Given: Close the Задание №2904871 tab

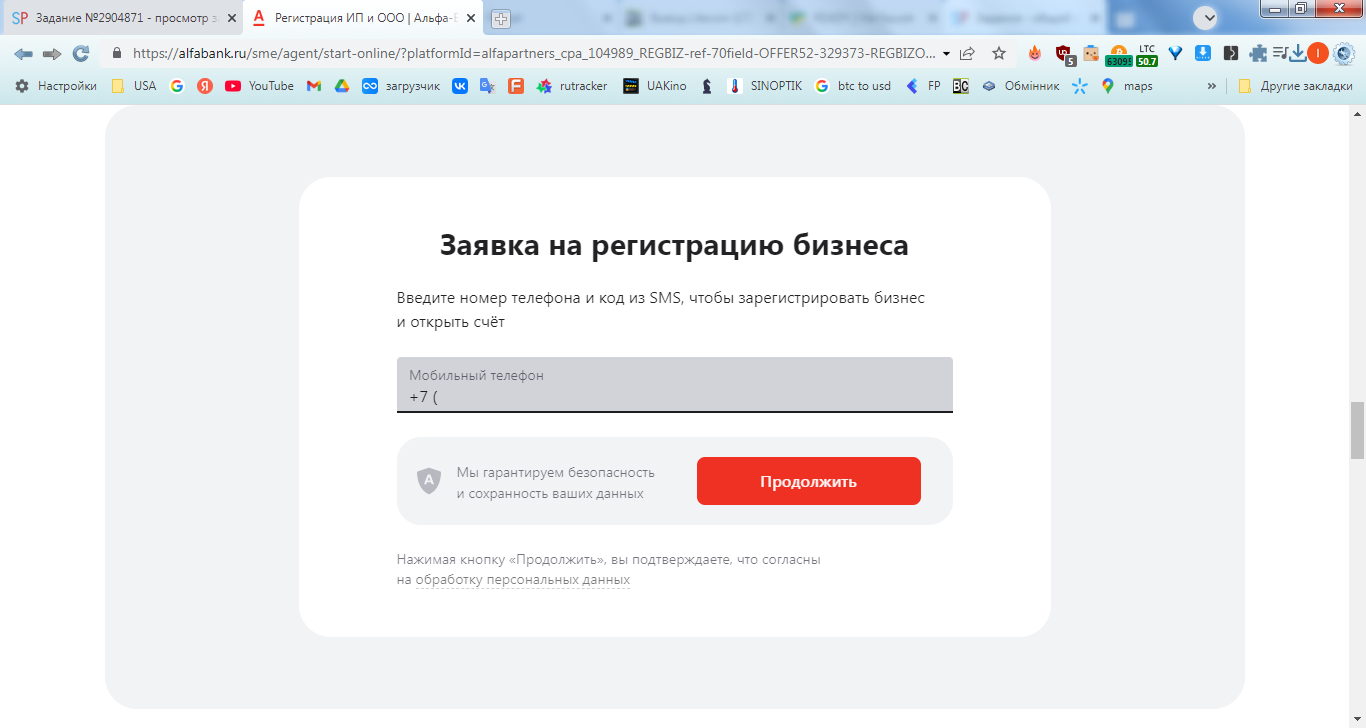Looking at the screenshot, I should click(232, 18).
